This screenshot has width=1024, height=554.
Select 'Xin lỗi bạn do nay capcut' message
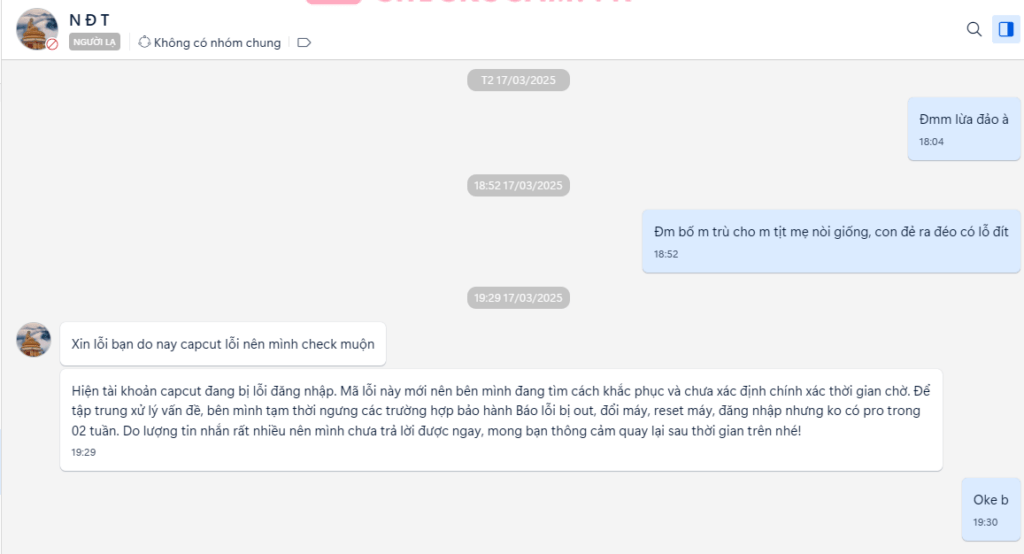[x=223, y=344]
